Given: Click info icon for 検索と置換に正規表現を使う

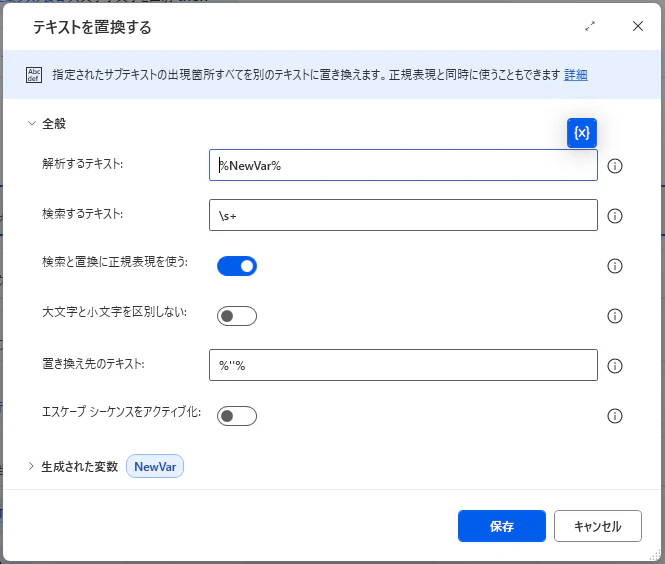Looking at the screenshot, I should pyautogui.click(x=615, y=266).
